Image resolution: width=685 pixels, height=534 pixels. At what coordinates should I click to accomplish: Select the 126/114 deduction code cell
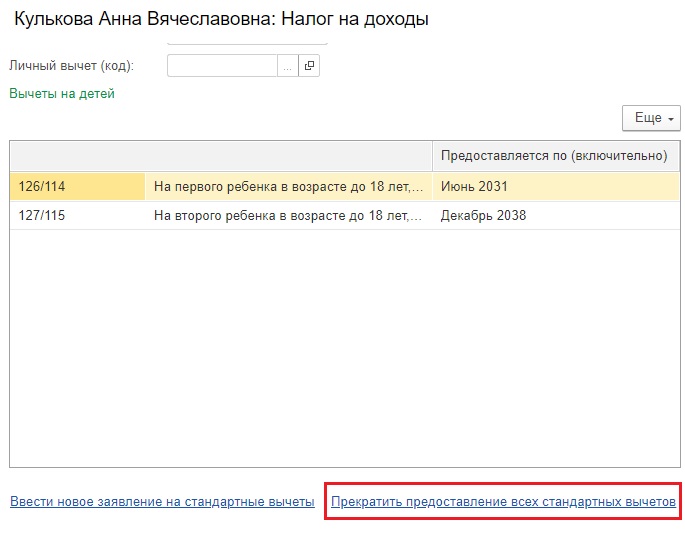point(77,187)
